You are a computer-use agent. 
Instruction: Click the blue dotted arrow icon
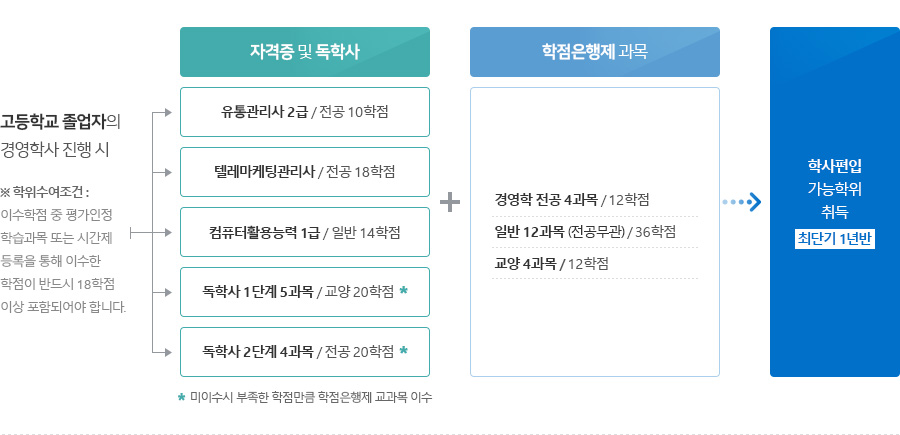pyautogui.click(x=742, y=202)
